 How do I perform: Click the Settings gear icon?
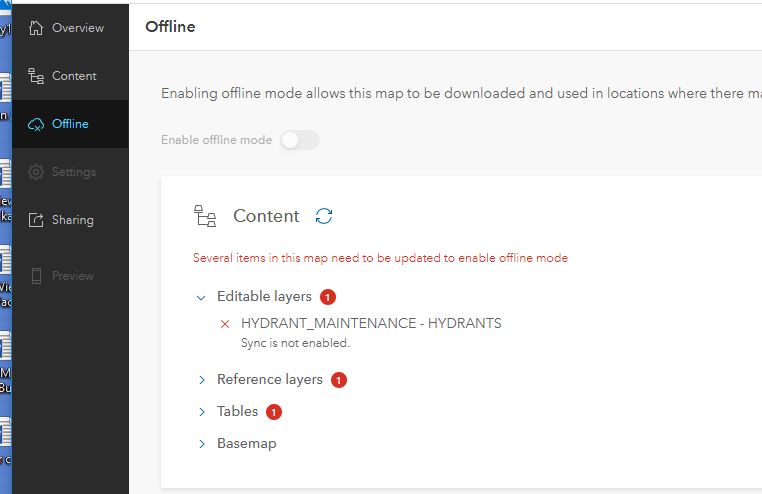35,172
